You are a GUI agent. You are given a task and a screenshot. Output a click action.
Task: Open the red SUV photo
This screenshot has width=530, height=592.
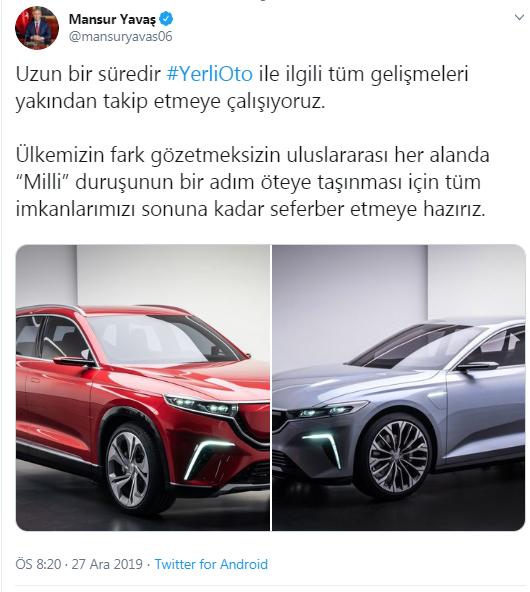(x=143, y=388)
